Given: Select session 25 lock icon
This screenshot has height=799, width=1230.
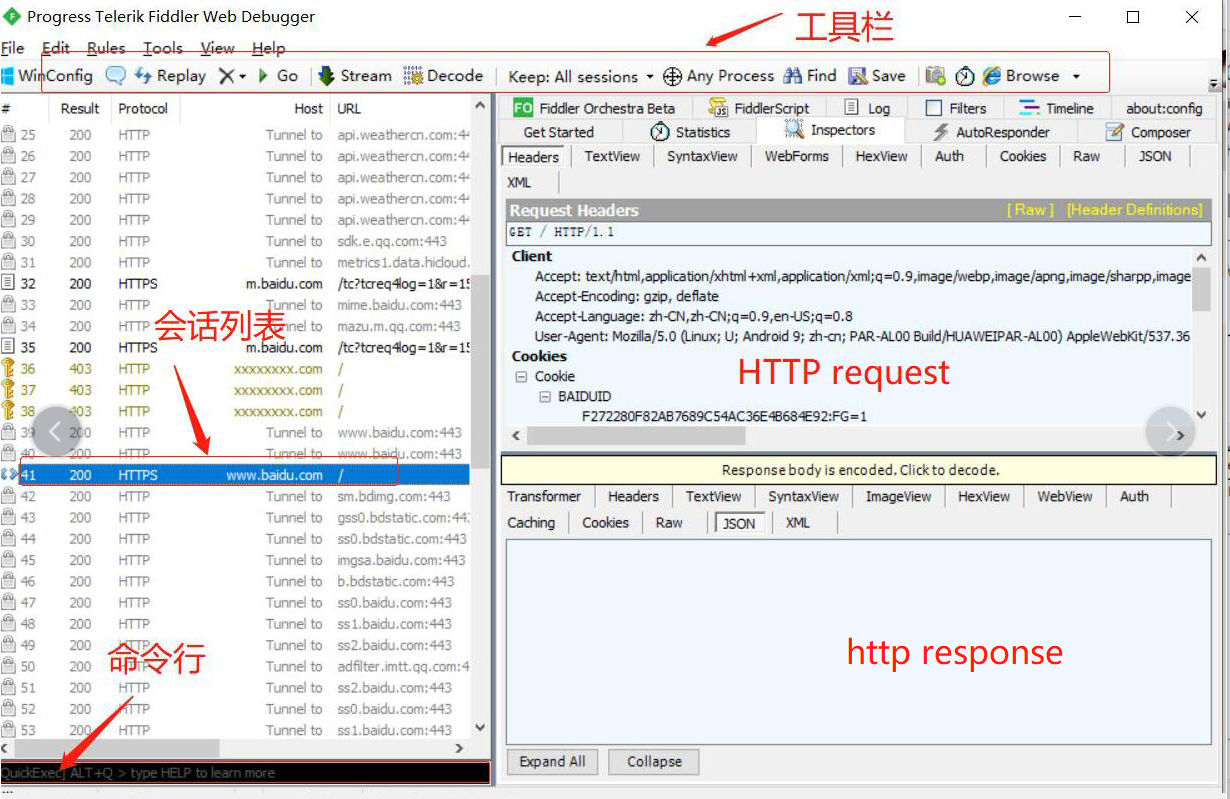Looking at the screenshot, I should [x=8, y=134].
